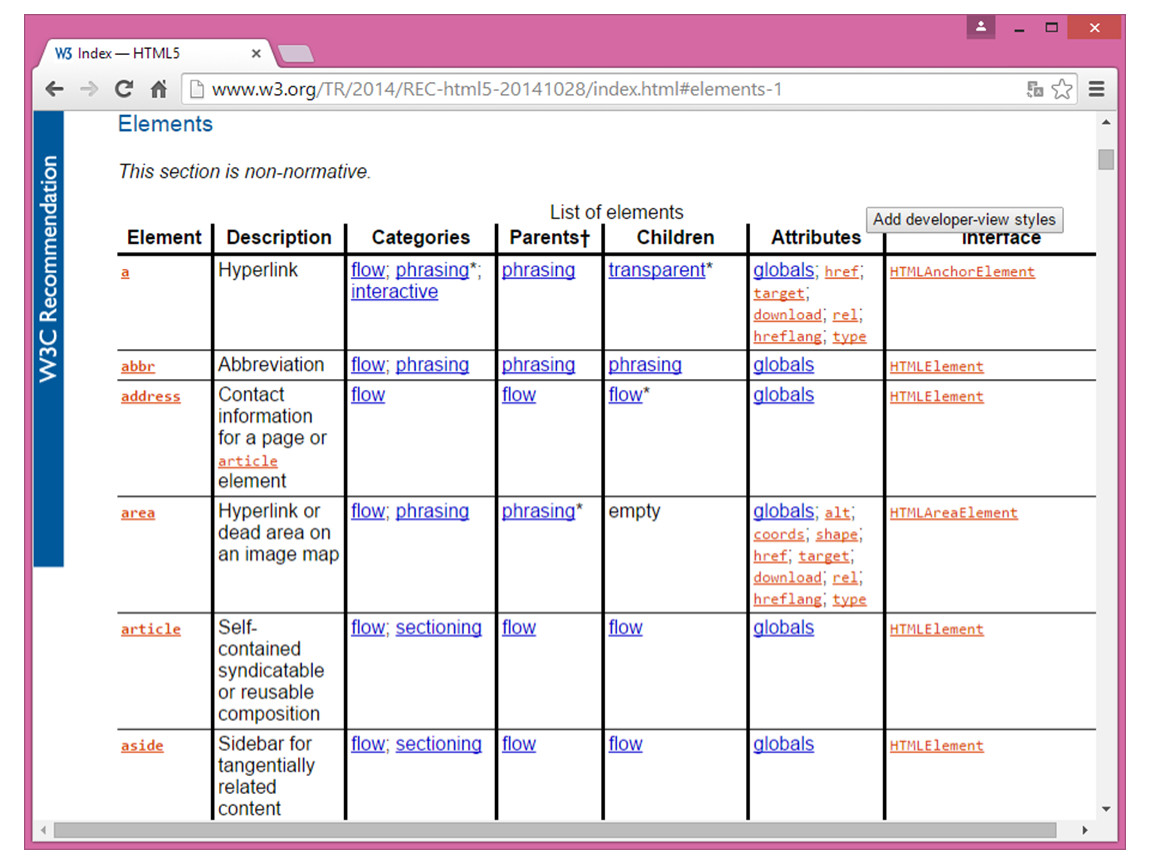Open the aside element link

142,745
